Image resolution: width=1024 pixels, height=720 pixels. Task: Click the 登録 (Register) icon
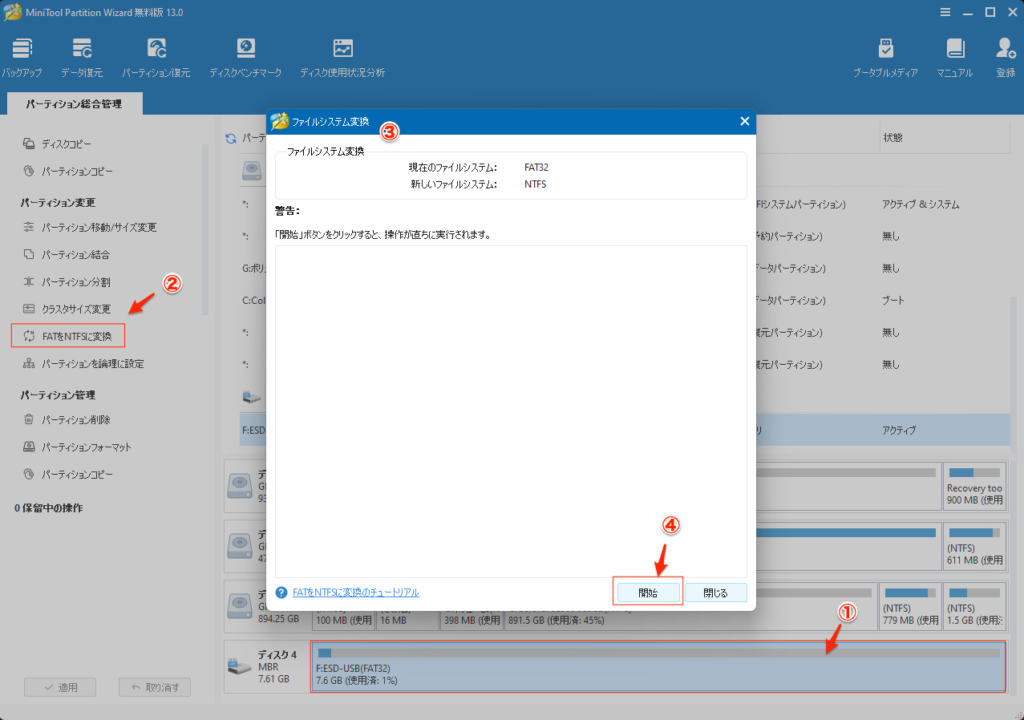click(x=1005, y=58)
